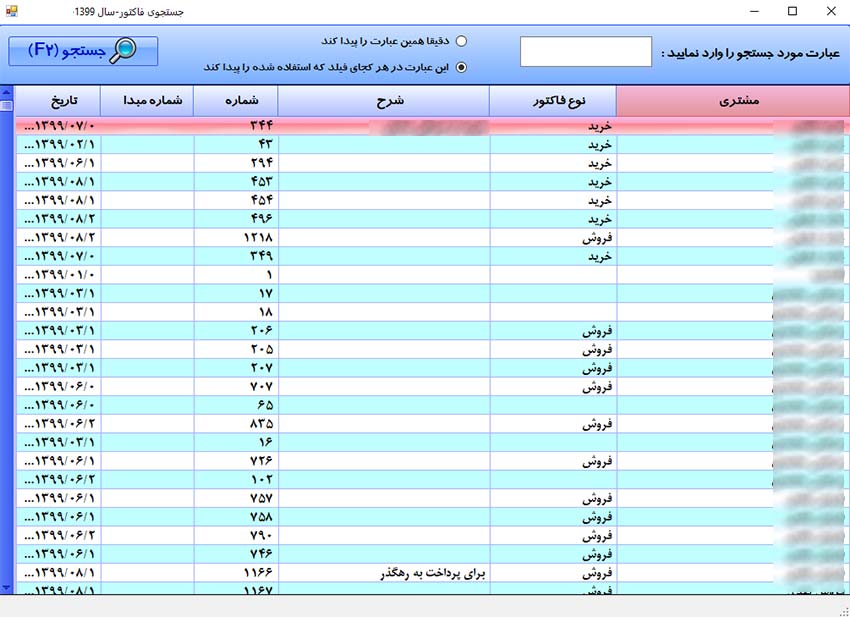Screen dimensions: 850x617
Task: Click the application icon in title bar
Action: pyautogui.click(x=11, y=11)
